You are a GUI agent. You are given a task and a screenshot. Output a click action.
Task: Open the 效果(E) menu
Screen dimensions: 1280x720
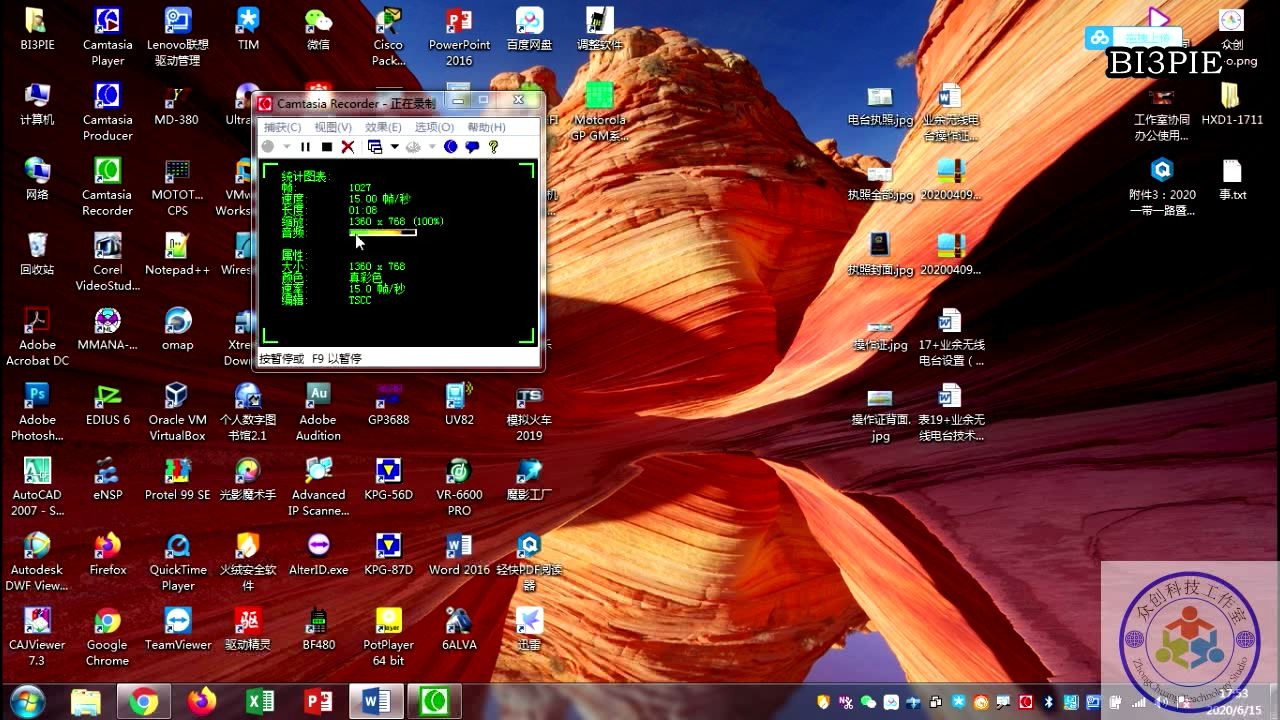(383, 127)
